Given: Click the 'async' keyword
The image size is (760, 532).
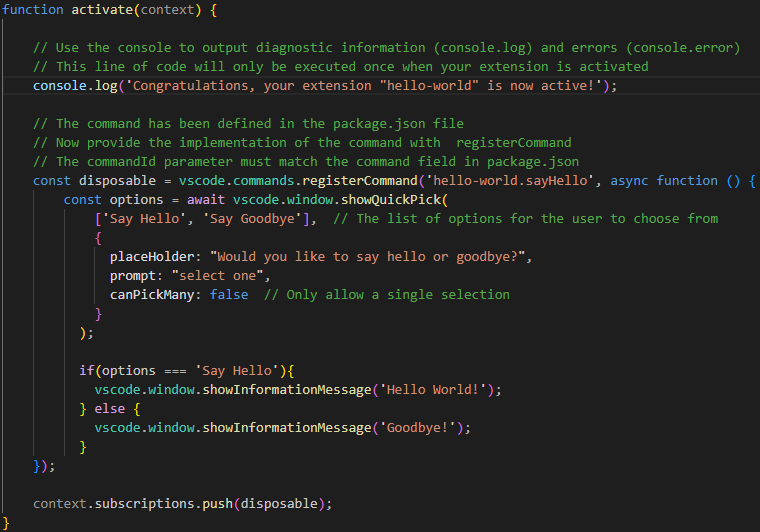Looking at the screenshot, I should pos(629,181).
